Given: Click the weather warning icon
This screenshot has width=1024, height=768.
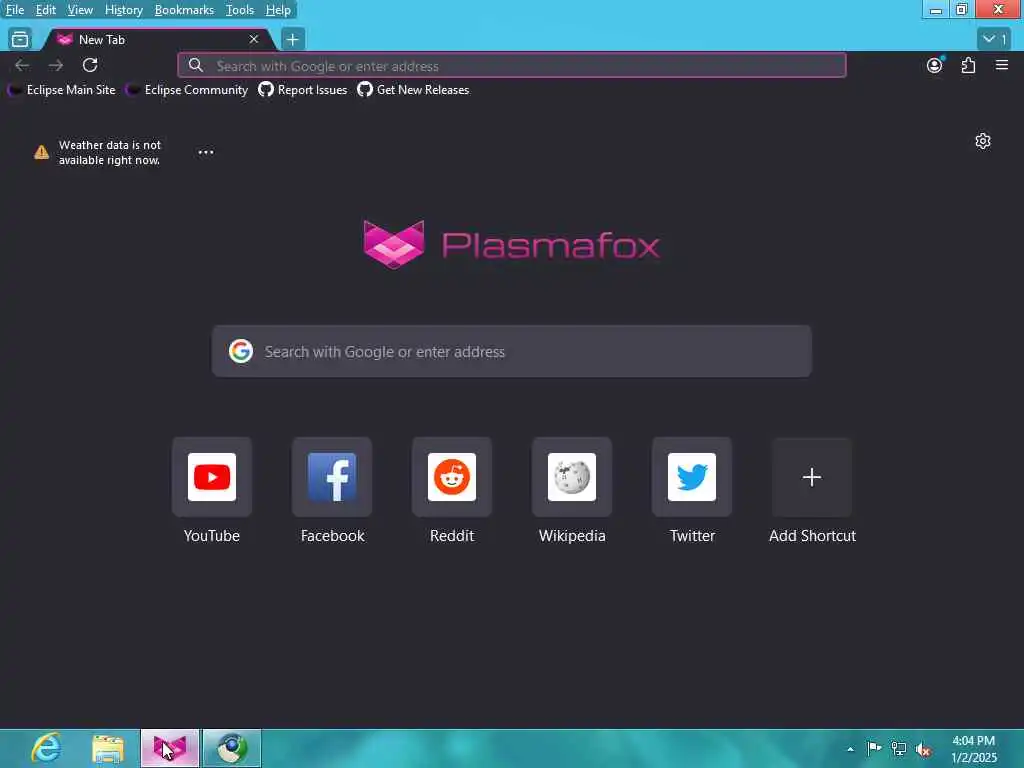Looking at the screenshot, I should 41,152.
